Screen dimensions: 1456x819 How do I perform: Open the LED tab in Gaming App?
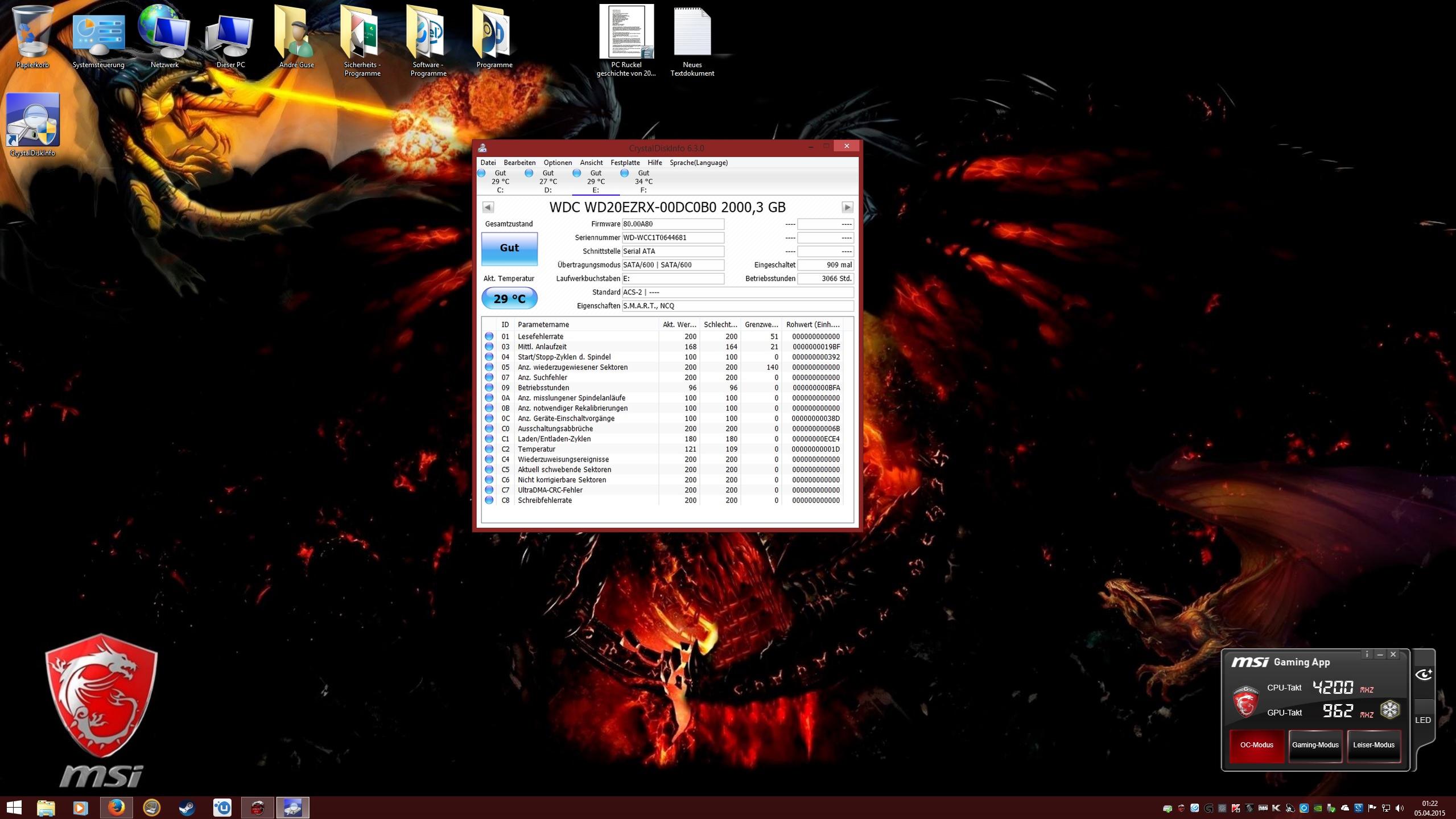(x=1422, y=720)
